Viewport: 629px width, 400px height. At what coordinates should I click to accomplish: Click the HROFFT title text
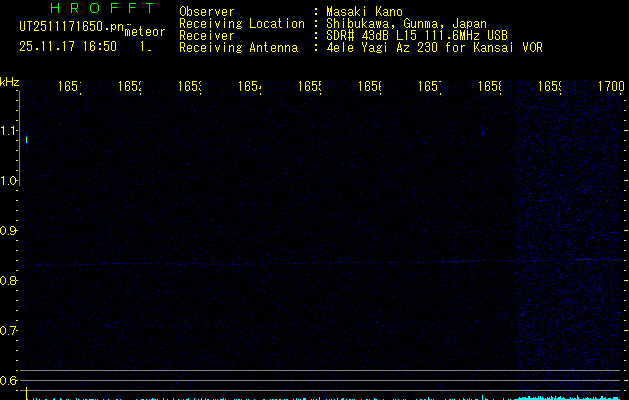click(103, 8)
